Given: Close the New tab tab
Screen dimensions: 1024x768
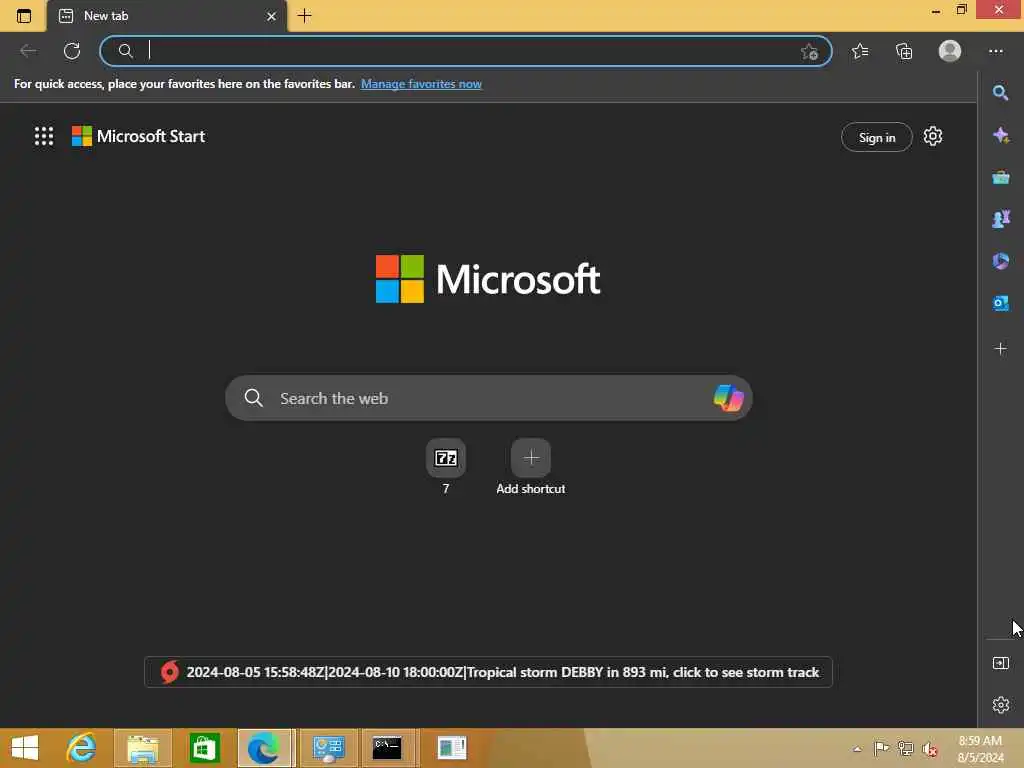Looking at the screenshot, I should pos(271,16).
